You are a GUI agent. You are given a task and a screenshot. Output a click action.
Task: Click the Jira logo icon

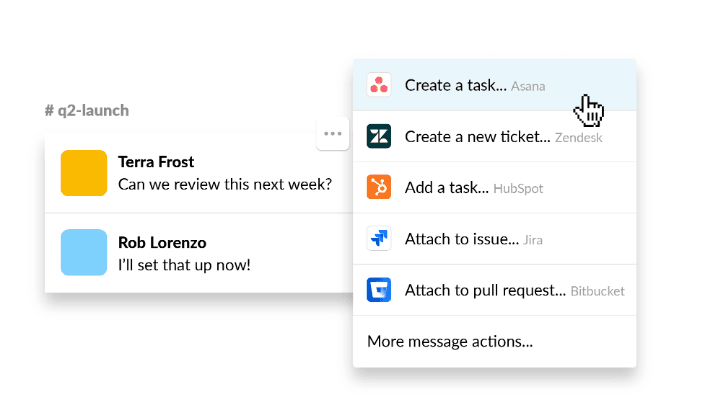pos(378,238)
